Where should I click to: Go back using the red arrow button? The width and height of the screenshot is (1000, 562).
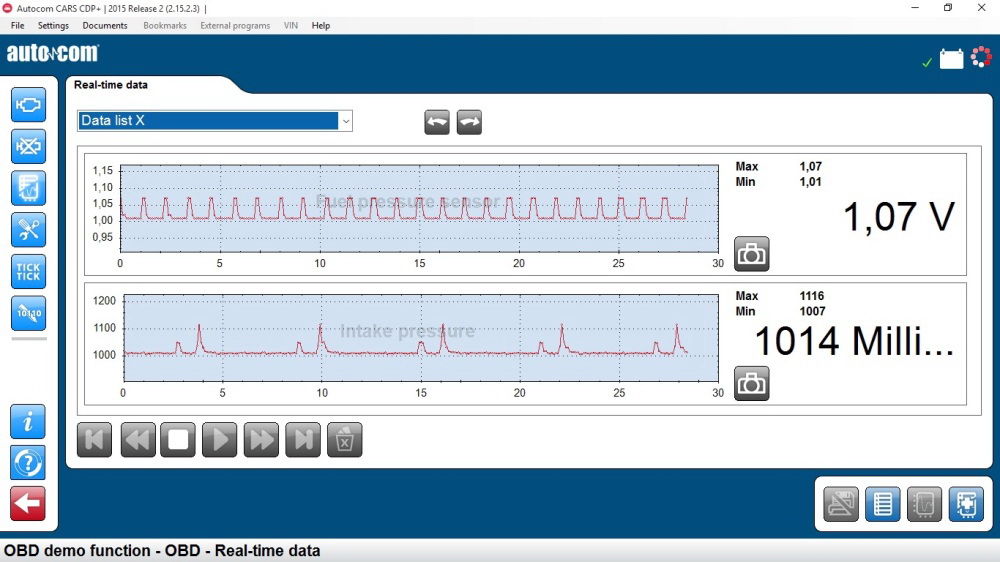pyautogui.click(x=28, y=504)
